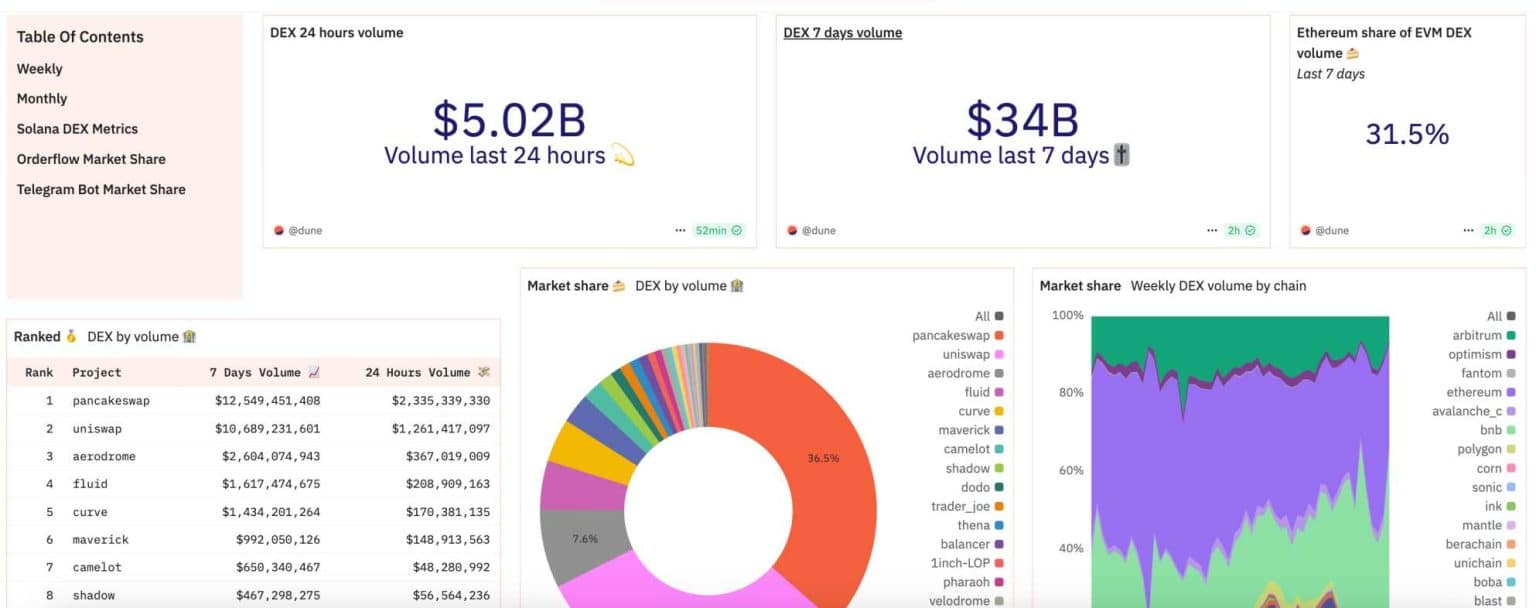The image size is (1536, 608).
Task: Open three-dot menu on DEX 7 days volume card
Action: pos(1212,230)
